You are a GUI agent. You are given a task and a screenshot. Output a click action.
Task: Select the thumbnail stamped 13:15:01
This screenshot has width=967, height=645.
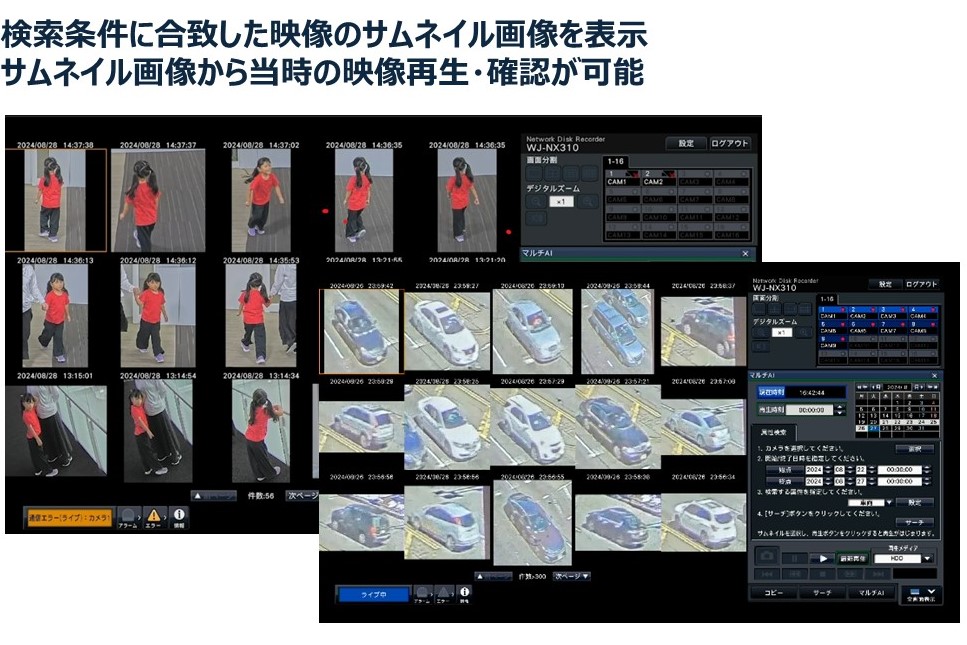56,430
